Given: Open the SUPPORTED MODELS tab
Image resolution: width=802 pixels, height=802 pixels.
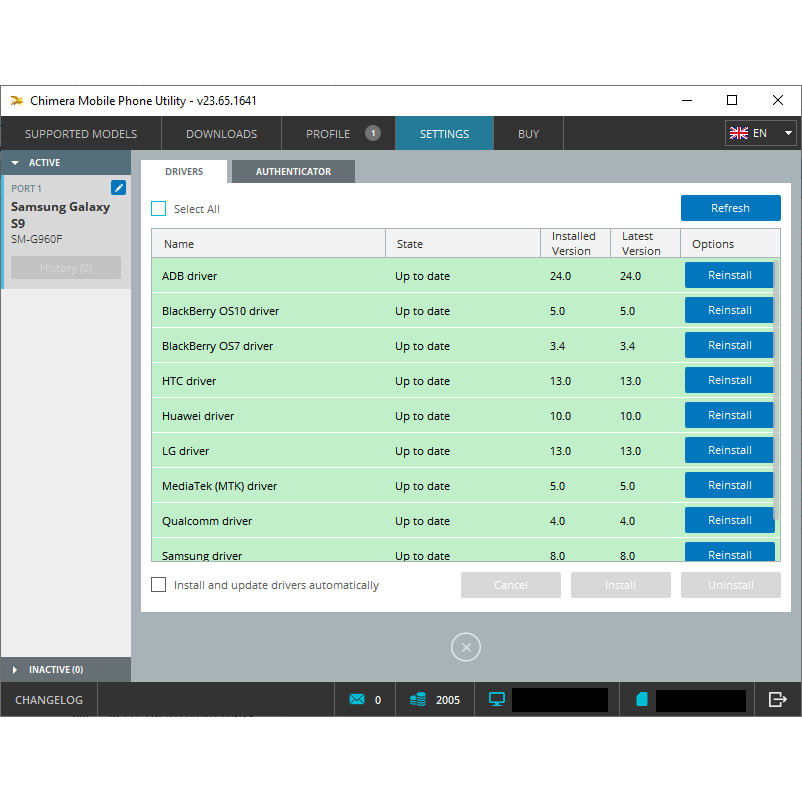Looking at the screenshot, I should [x=81, y=133].
